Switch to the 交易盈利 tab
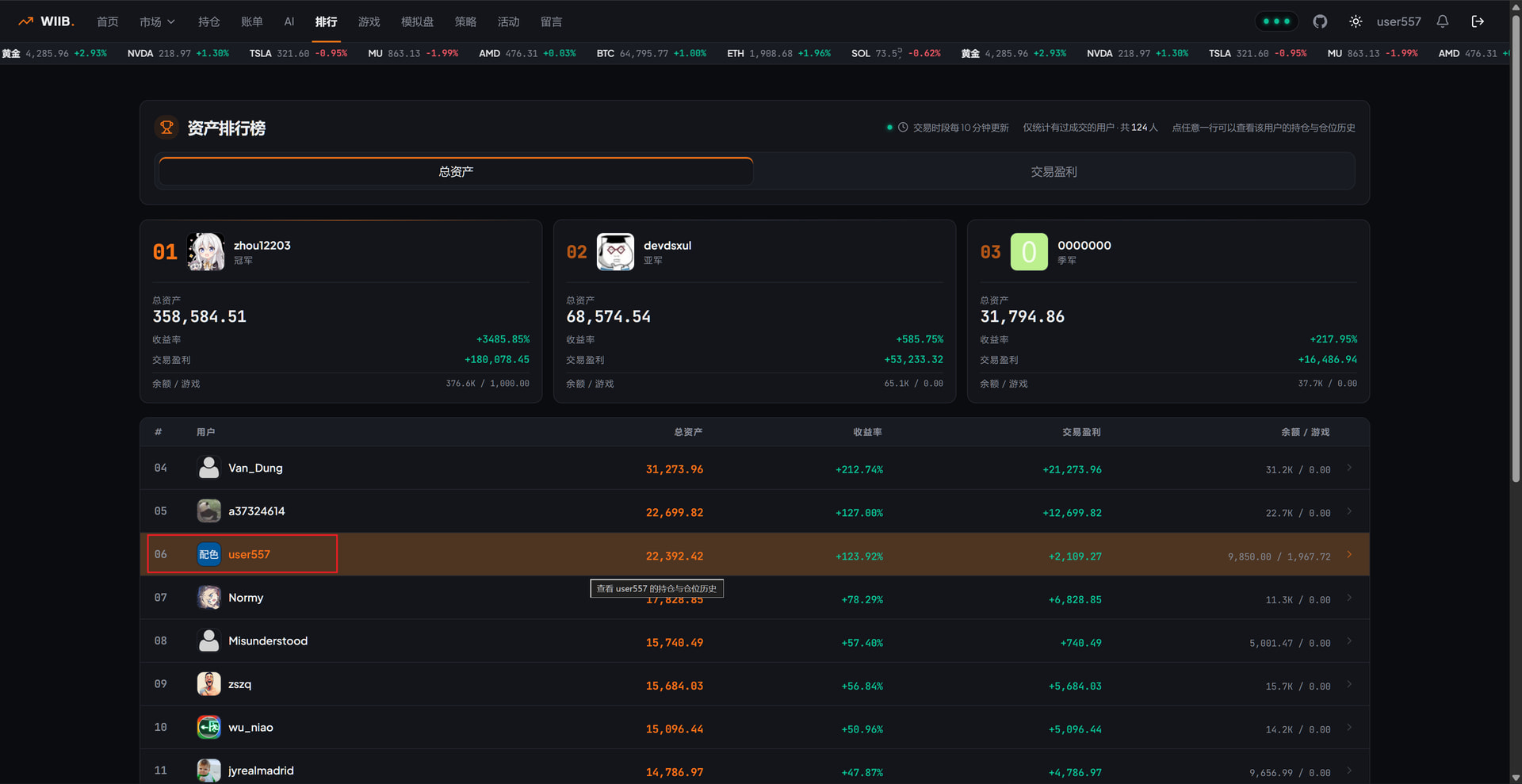The width and height of the screenshot is (1522, 784). click(x=1054, y=171)
